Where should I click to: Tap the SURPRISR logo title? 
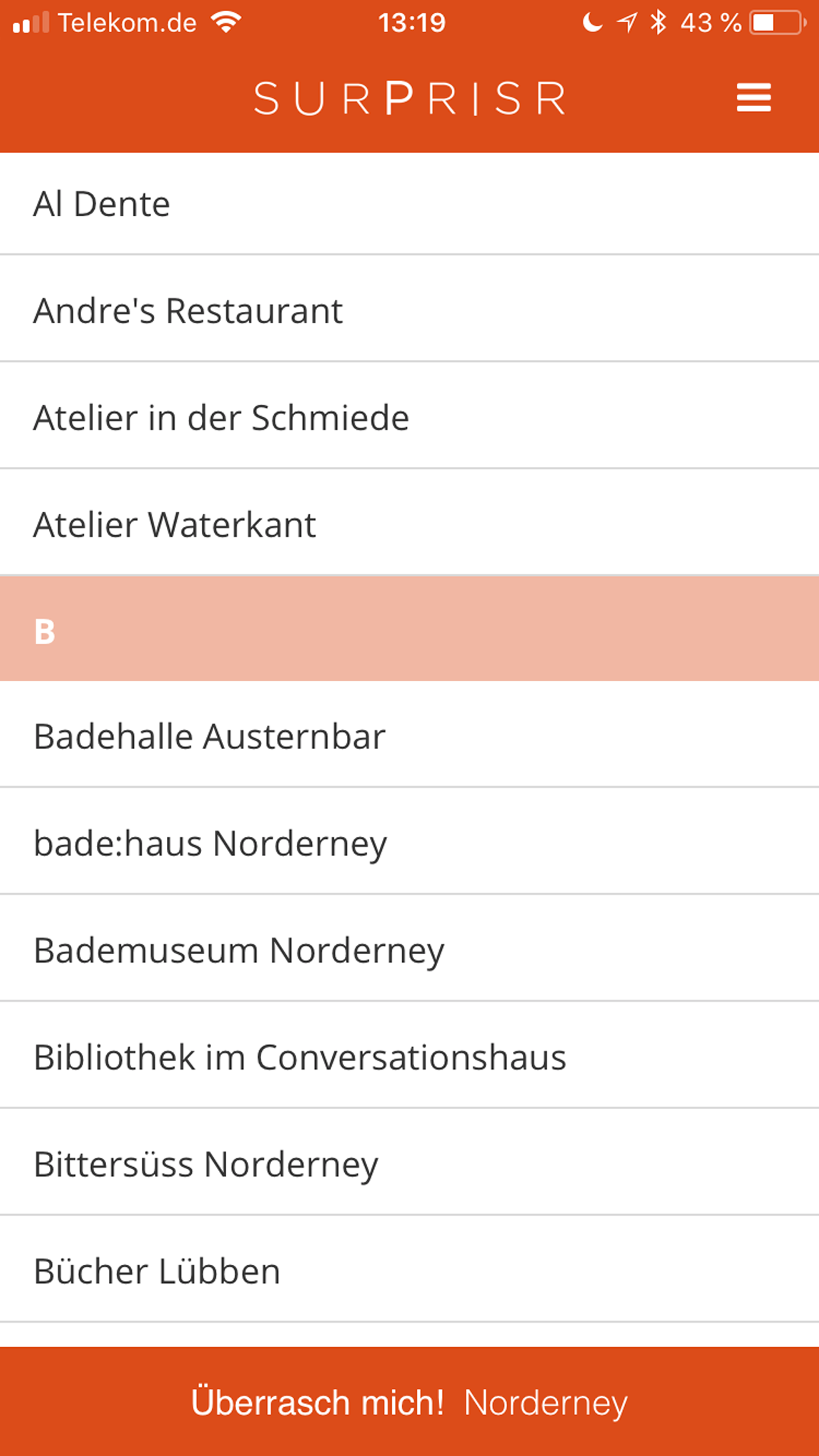click(409, 99)
